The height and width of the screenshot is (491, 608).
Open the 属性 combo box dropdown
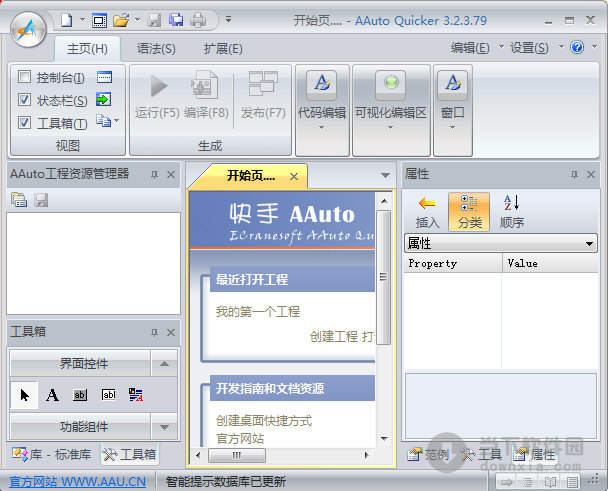click(x=589, y=244)
